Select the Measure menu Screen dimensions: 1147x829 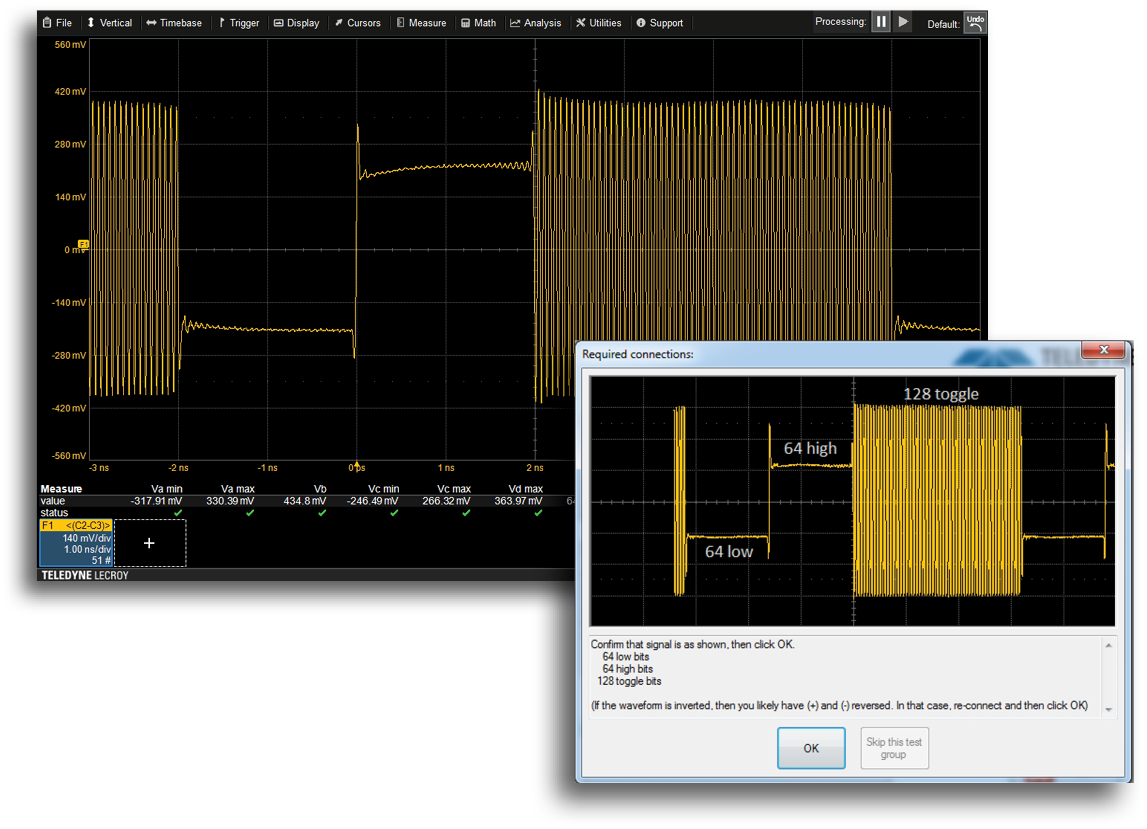[421, 23]
